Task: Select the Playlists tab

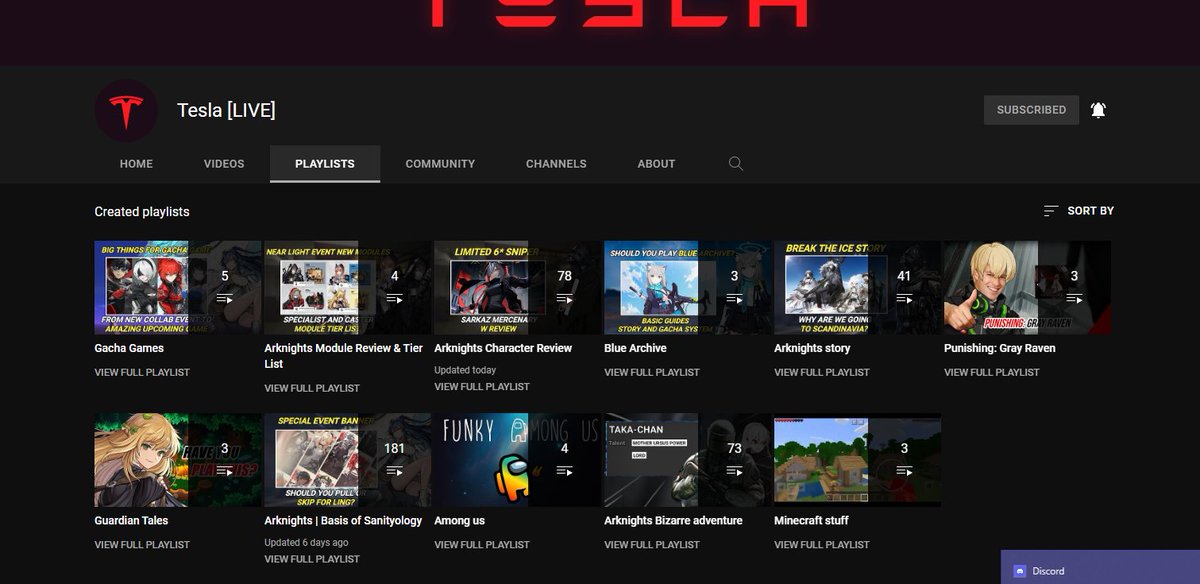Action: [x=325, y=164]
